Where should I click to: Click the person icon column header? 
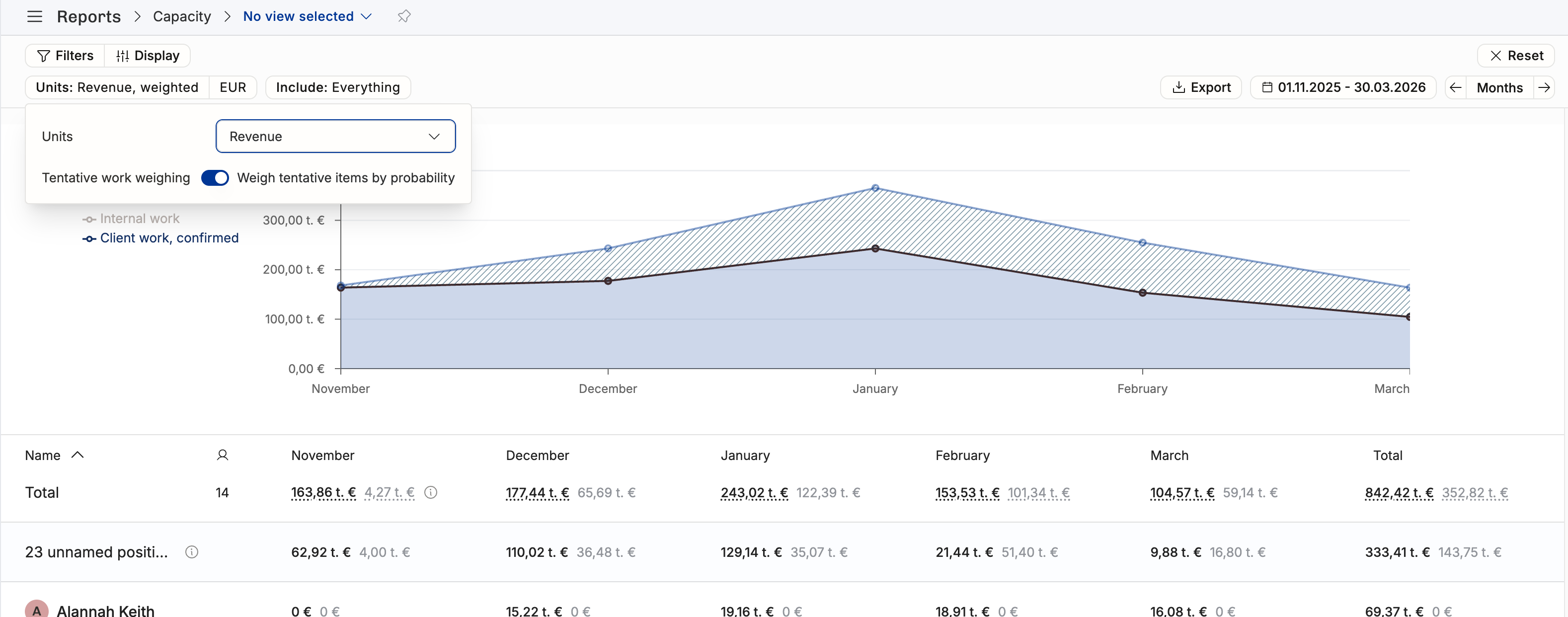point(222,455)
